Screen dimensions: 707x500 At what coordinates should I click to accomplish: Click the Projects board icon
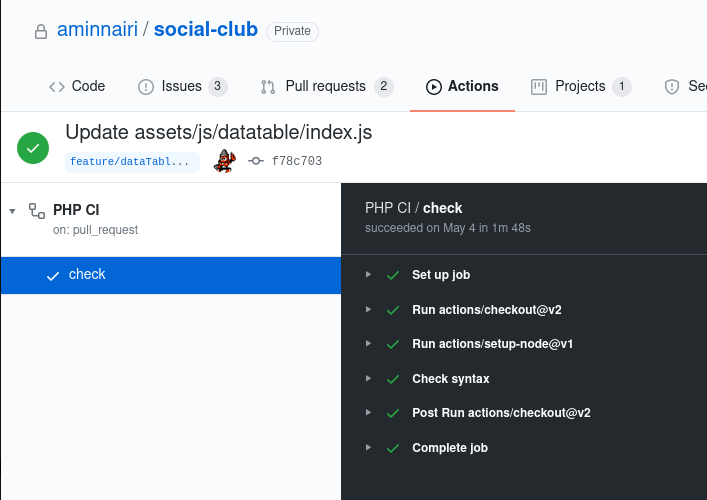click(539, 87)
